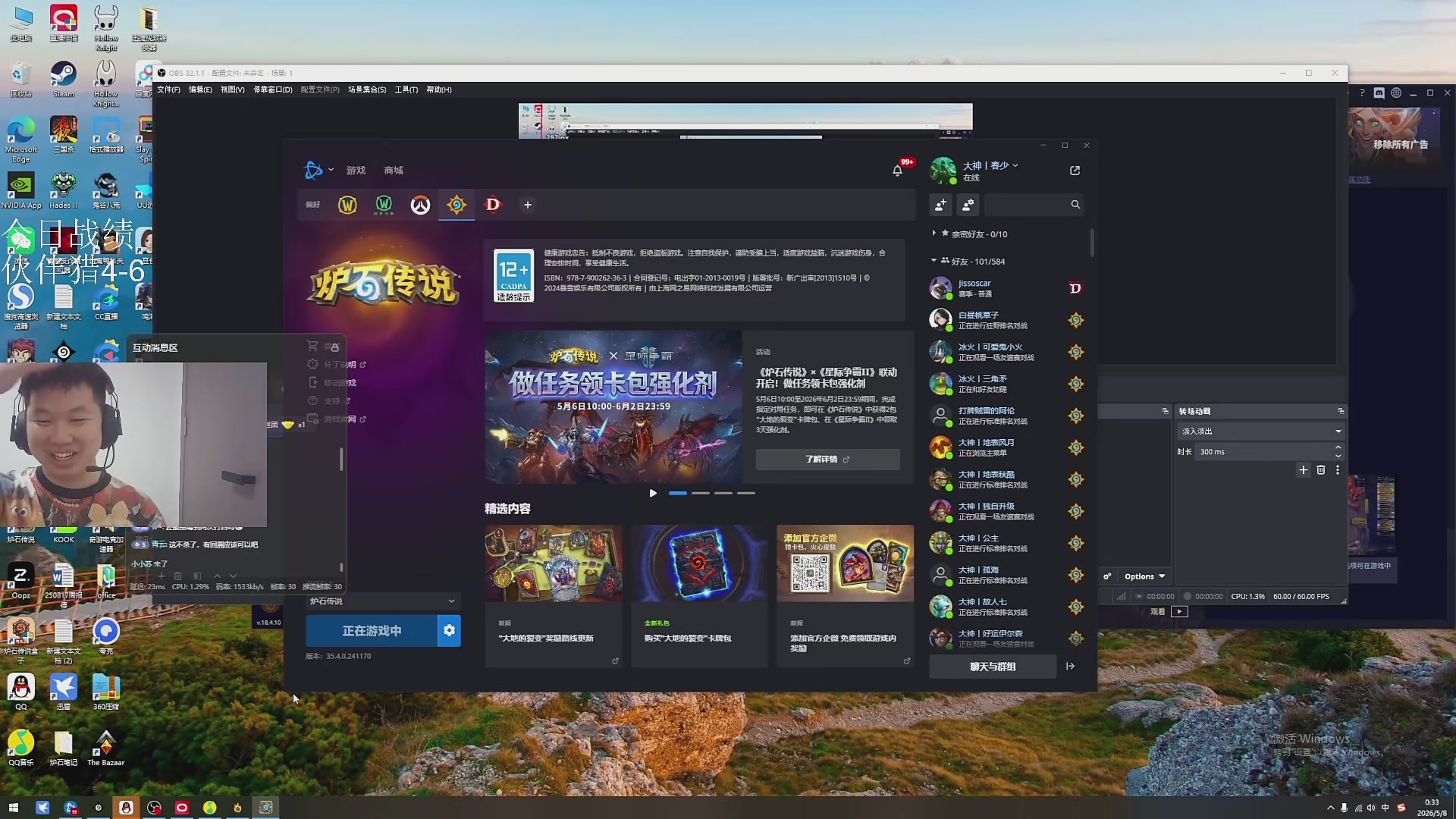Open OBS transition more options menu
The image size is (1456, 819).
pos(1338,470)
